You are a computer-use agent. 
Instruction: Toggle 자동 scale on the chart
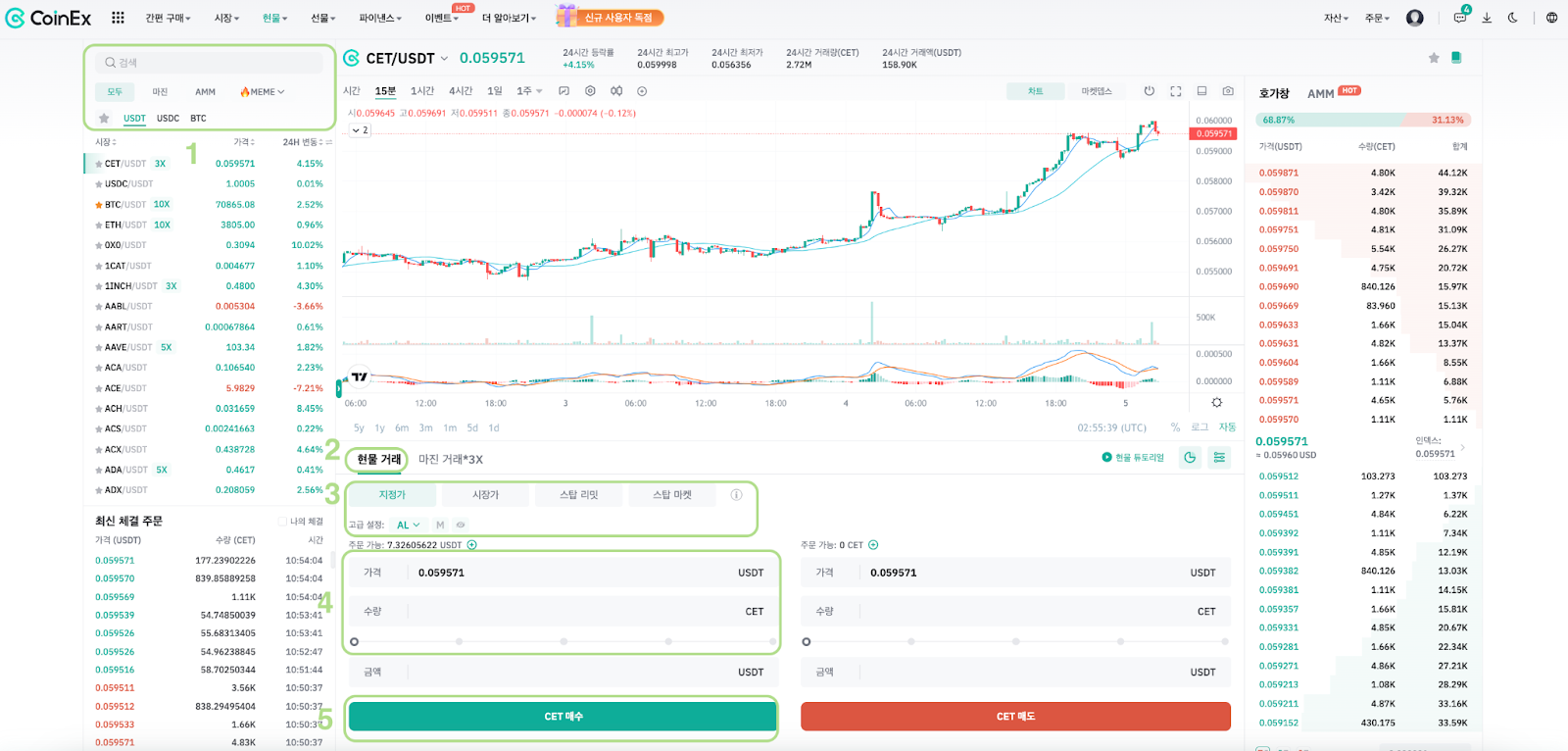tap(1227, 427)
